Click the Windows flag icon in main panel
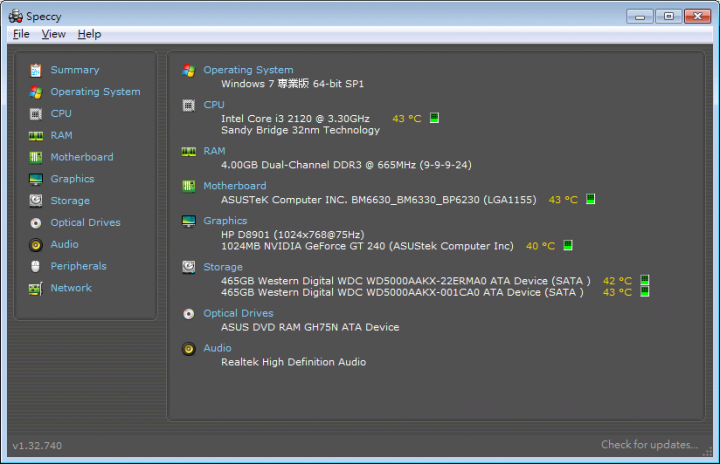 [189, 70]
